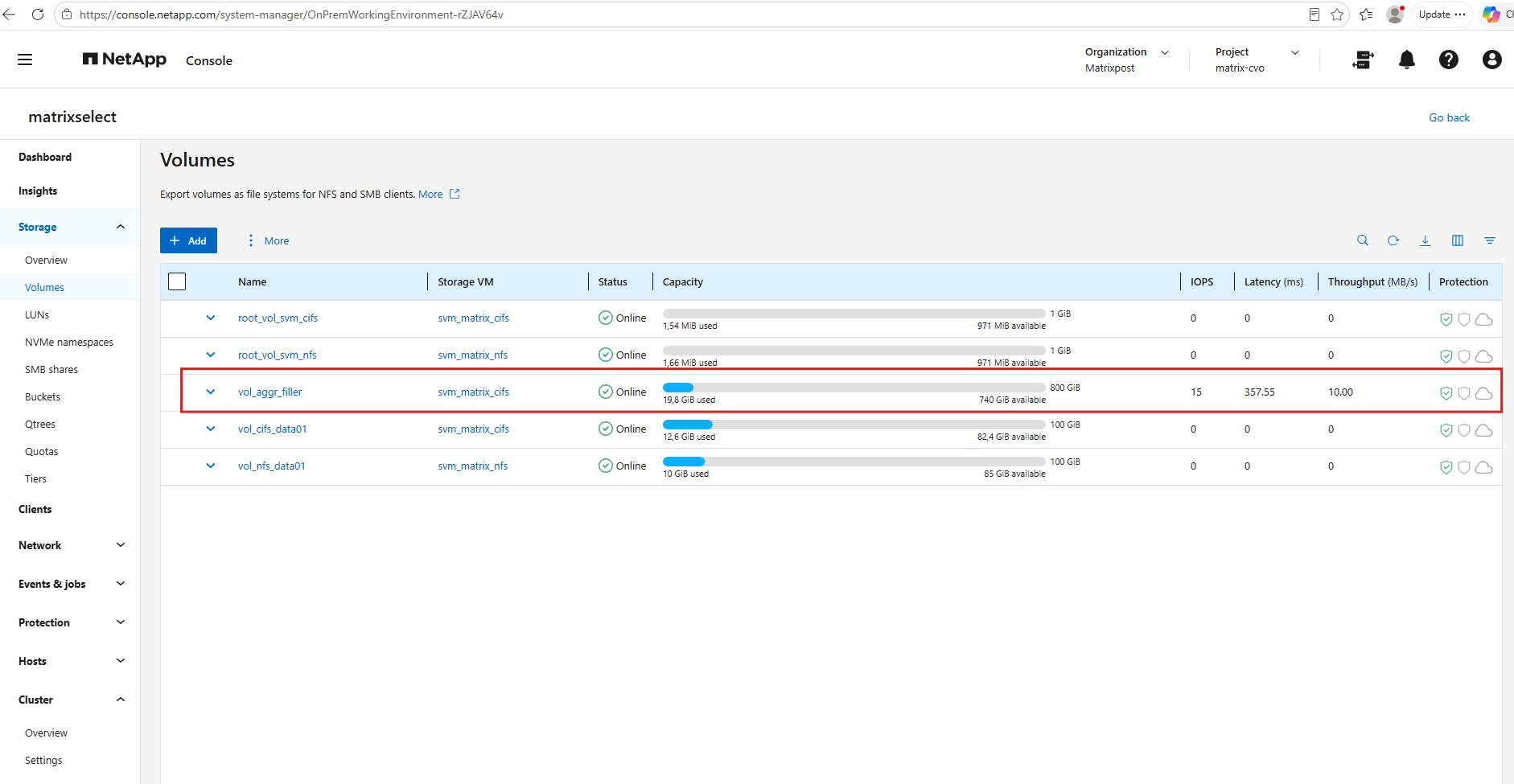Open the show/hide columns icon

1458,240
